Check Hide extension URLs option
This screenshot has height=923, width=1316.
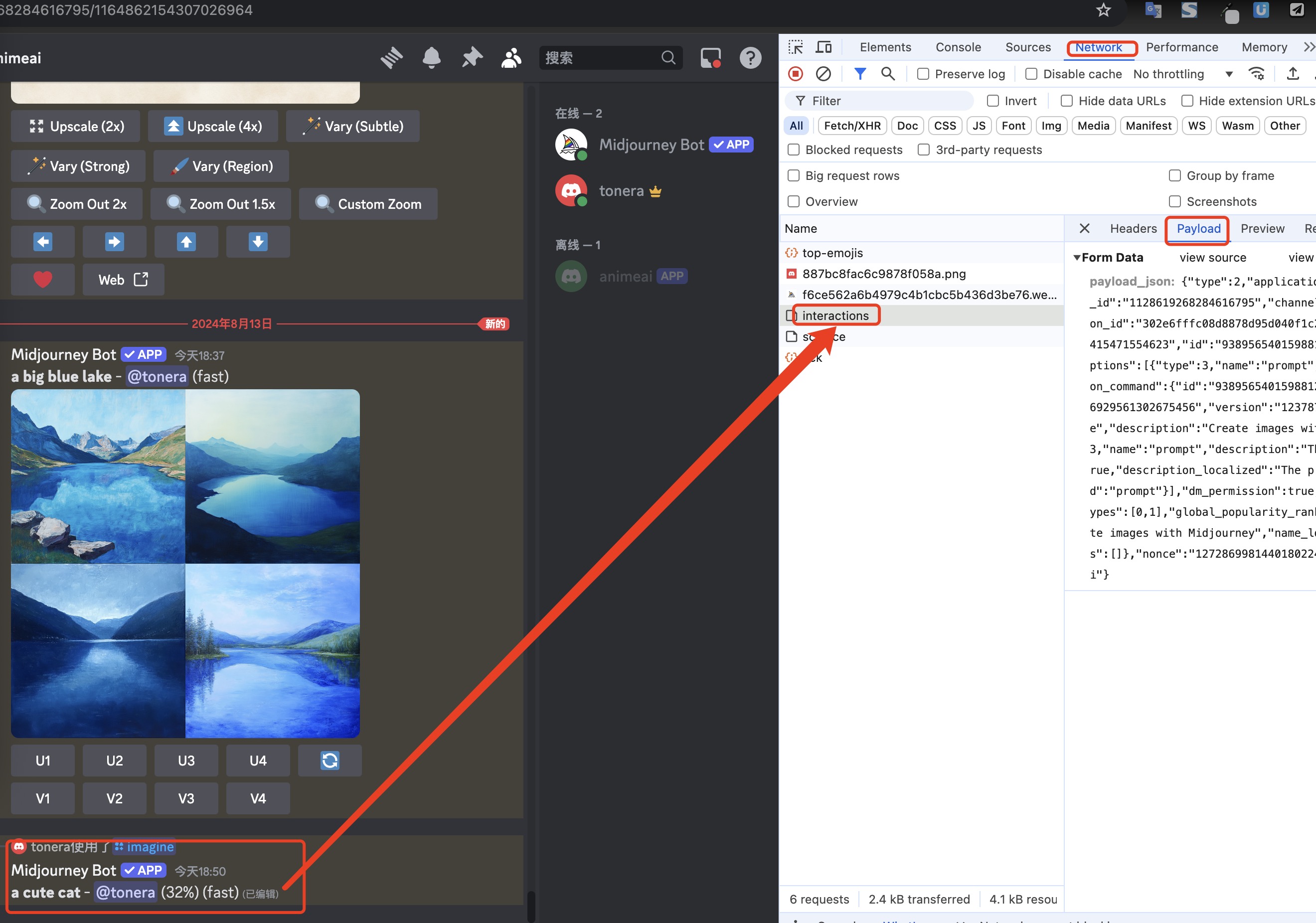coord(1187,101)
